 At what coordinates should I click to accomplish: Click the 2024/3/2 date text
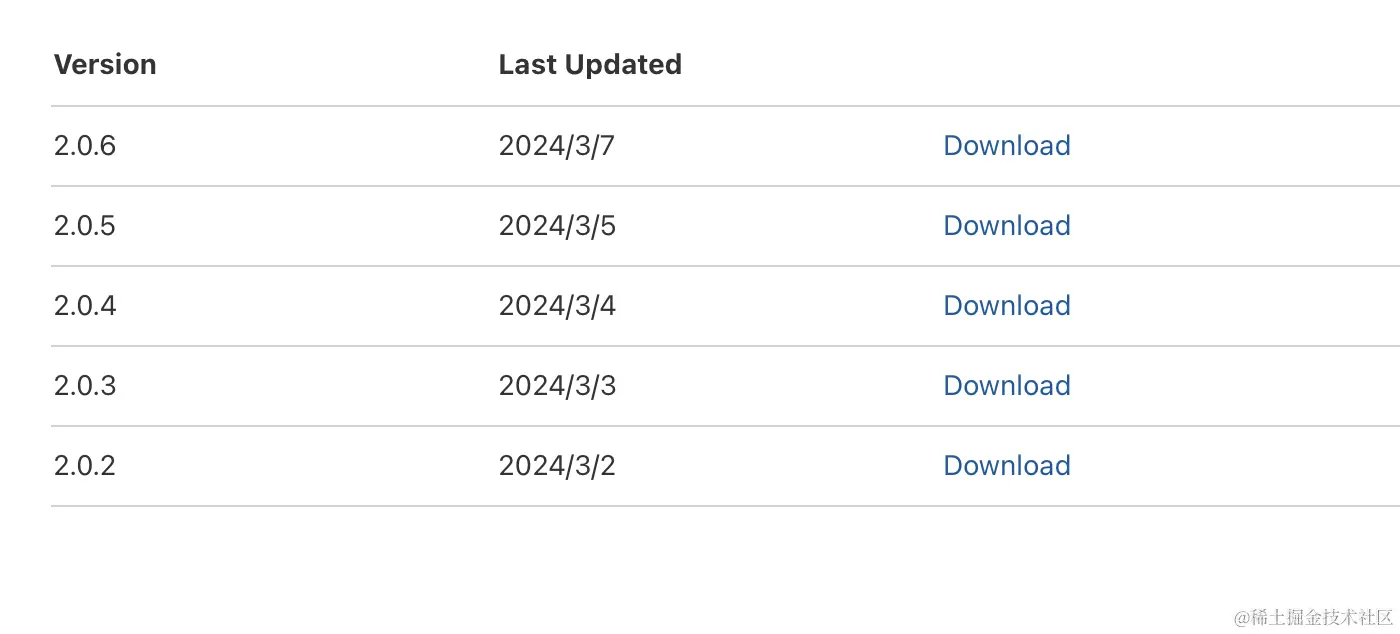pos(557,466)
